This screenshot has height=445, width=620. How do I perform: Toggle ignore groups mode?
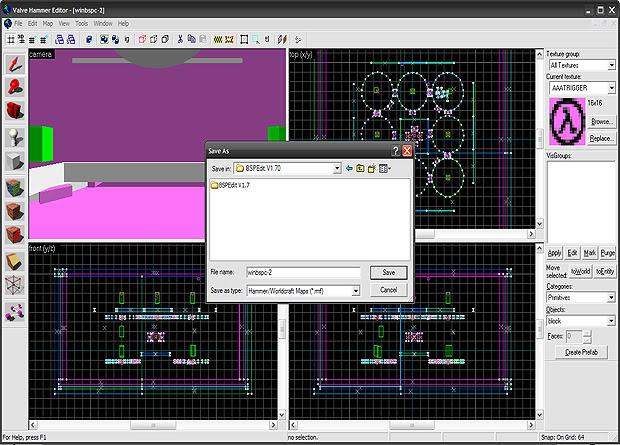coord(127,39)
